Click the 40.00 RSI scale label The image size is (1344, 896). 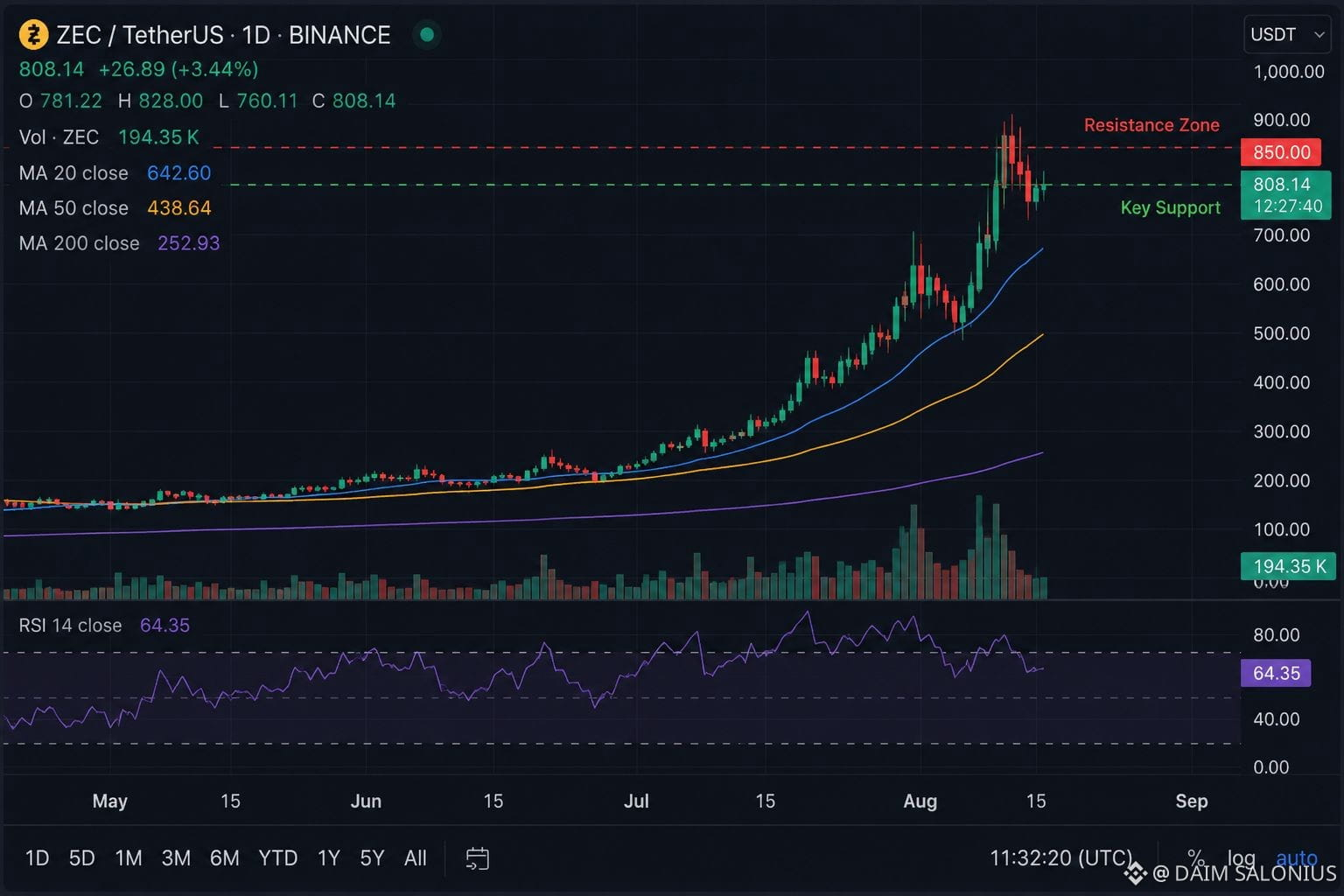[x=1277, y=719]
